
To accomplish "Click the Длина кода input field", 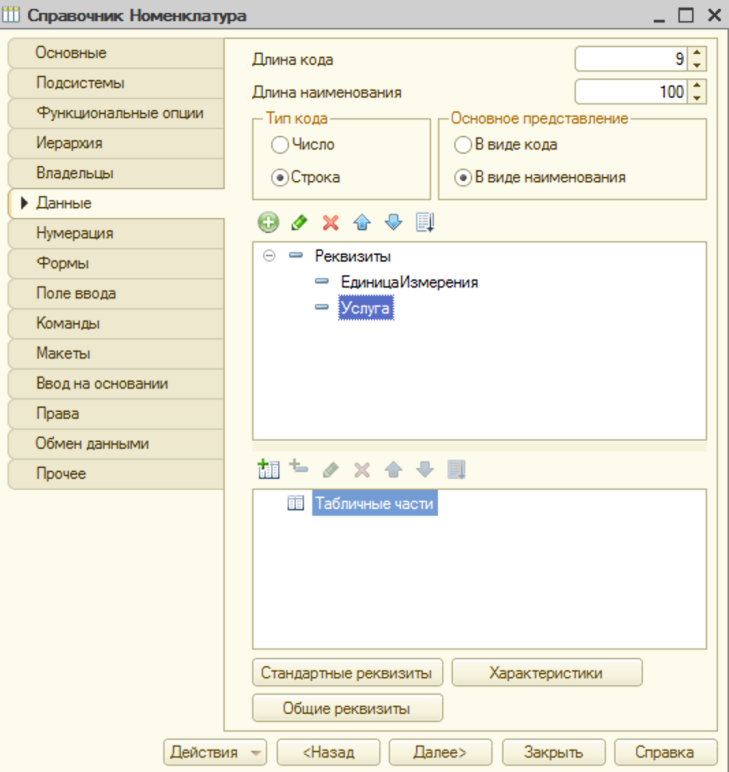I will pos(632,59).
